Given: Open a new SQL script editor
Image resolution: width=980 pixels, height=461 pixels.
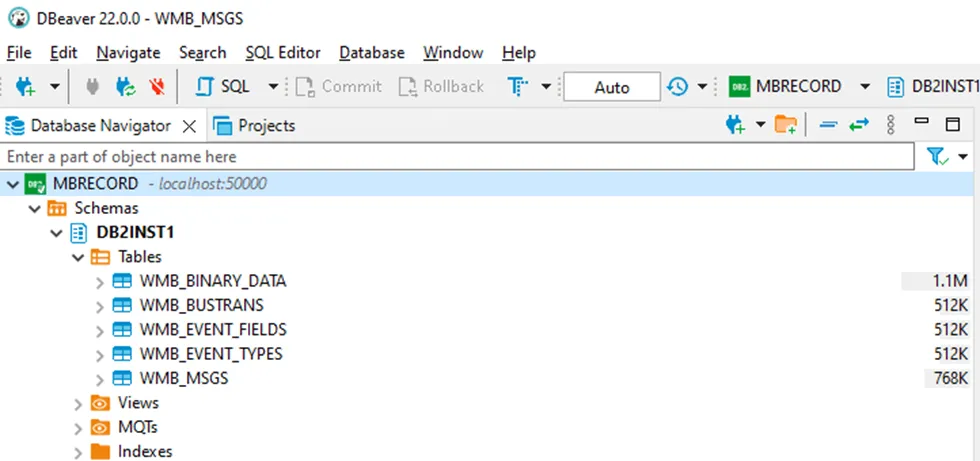Looking at the screenshot, I should [222, 86].
